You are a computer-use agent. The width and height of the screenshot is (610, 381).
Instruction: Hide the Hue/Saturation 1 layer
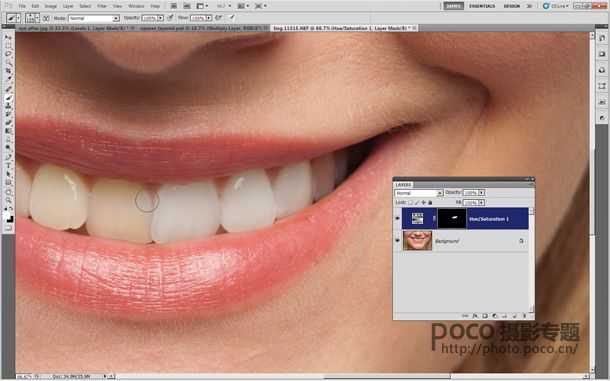[x=397, y=218]
